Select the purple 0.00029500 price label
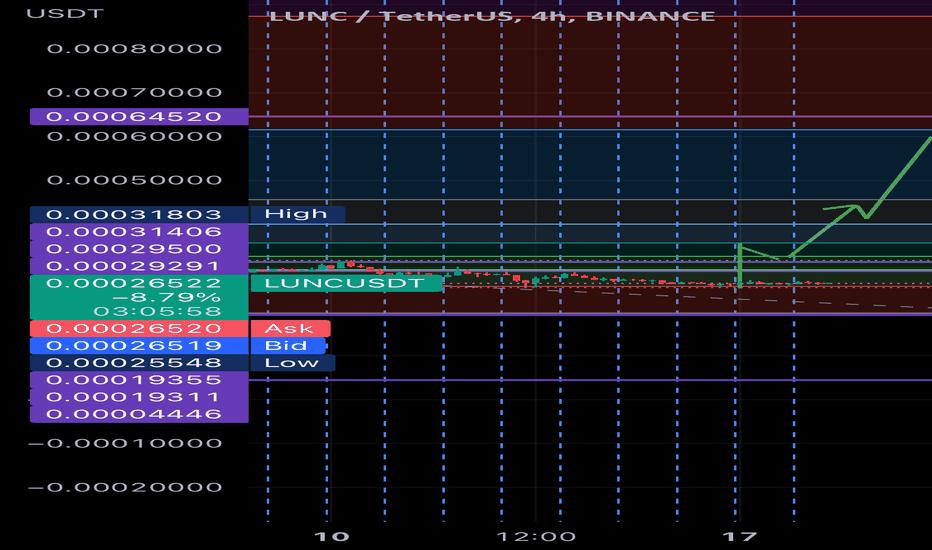 (139, 249)
